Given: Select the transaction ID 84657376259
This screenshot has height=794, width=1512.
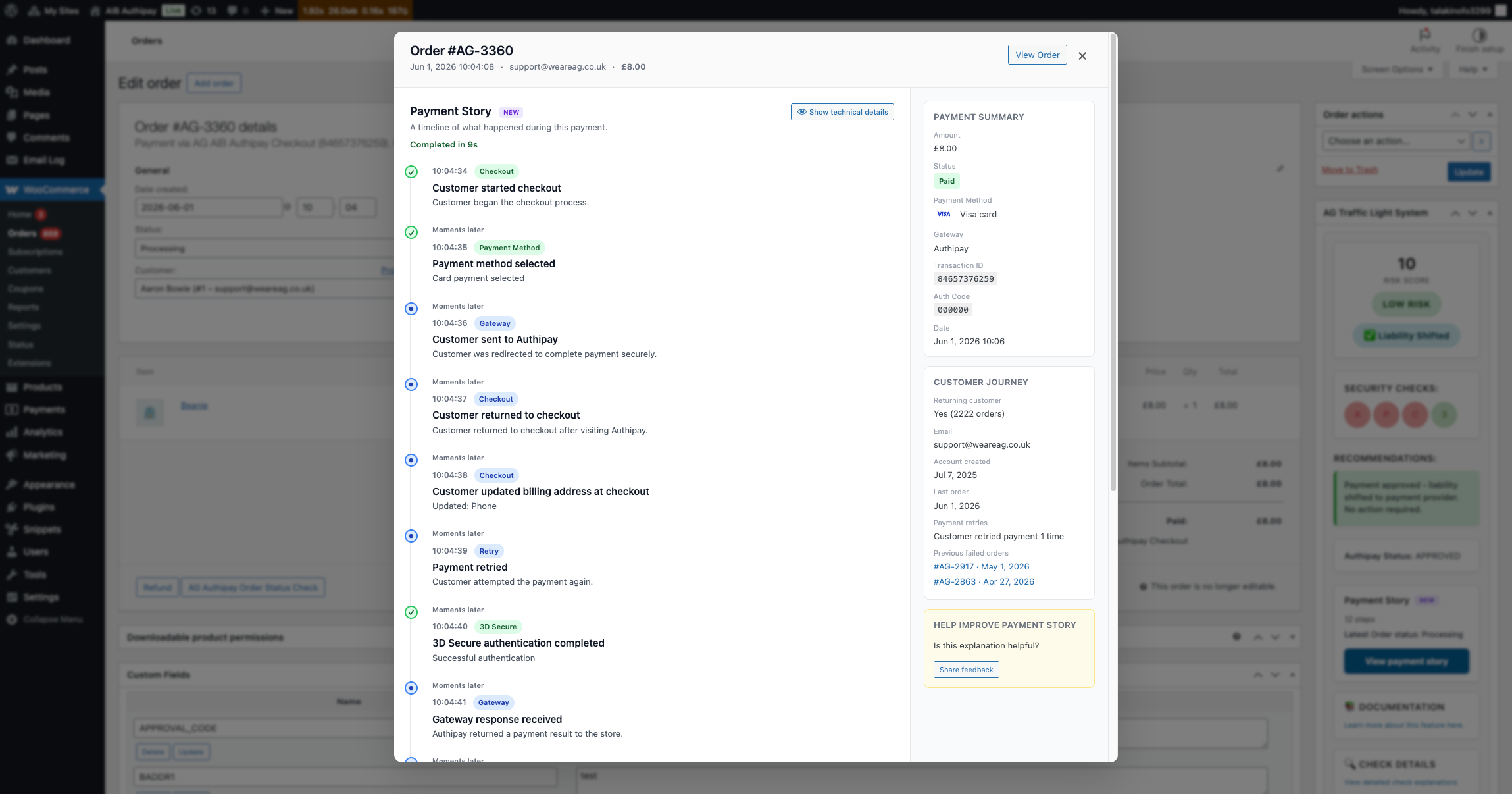Looking at the screenshot, I should (966, 278).
